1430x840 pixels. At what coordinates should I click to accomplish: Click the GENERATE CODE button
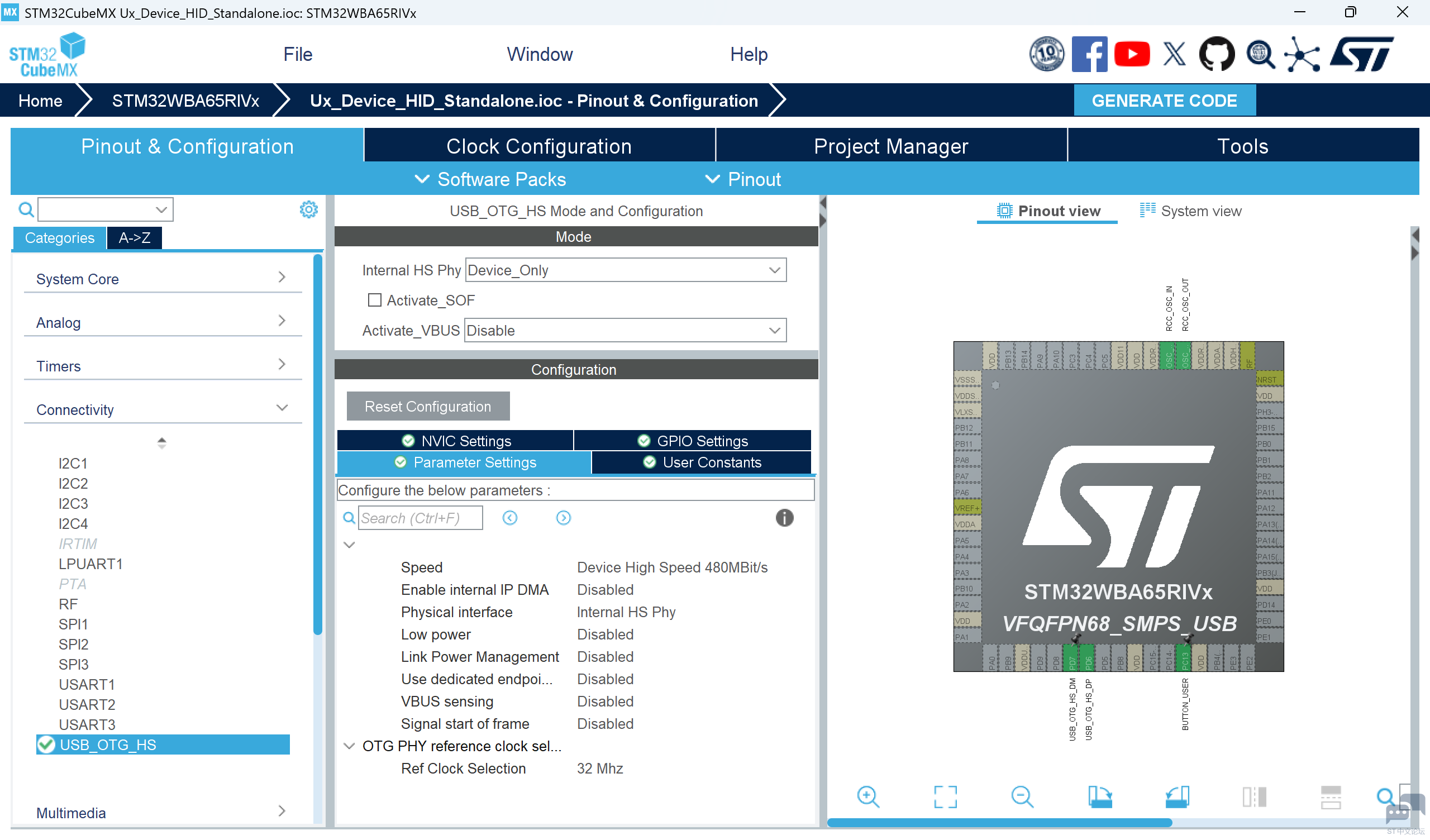(x=1165, y=101)
